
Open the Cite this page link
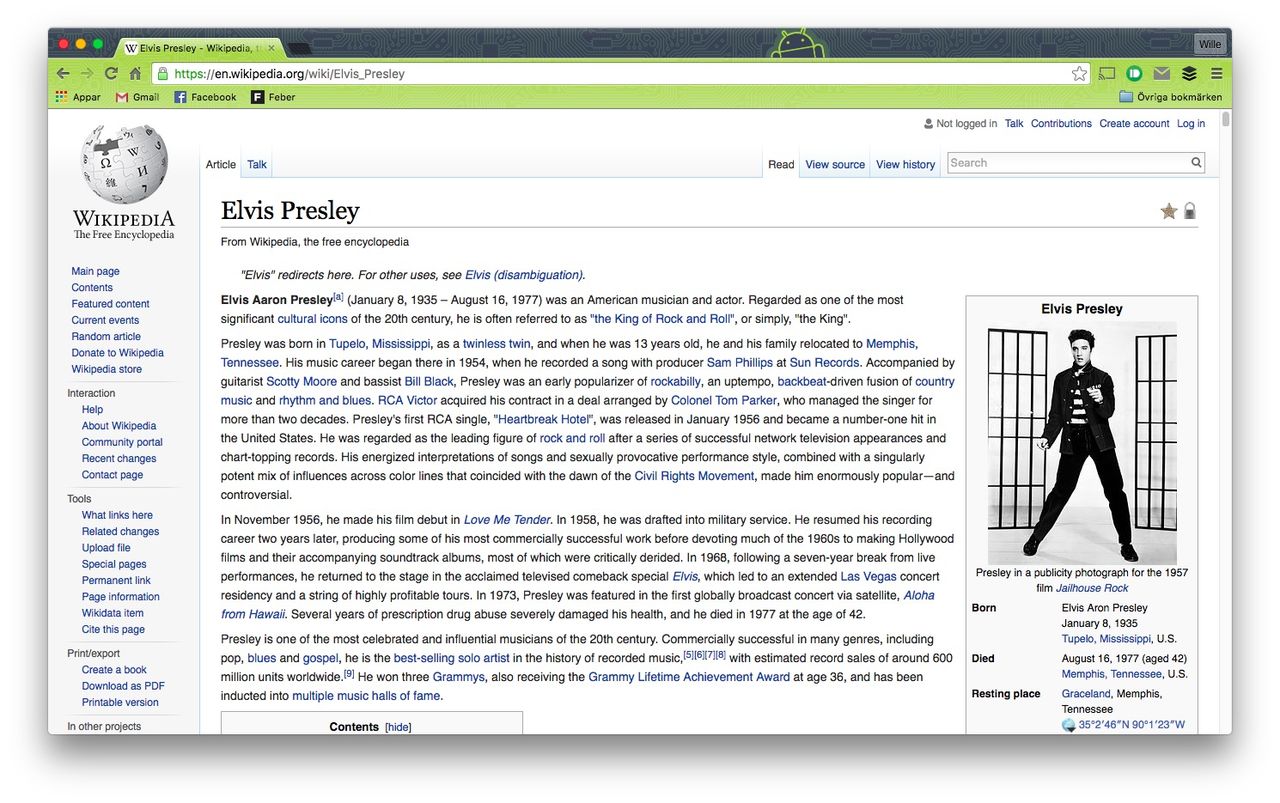click(113, 629)
